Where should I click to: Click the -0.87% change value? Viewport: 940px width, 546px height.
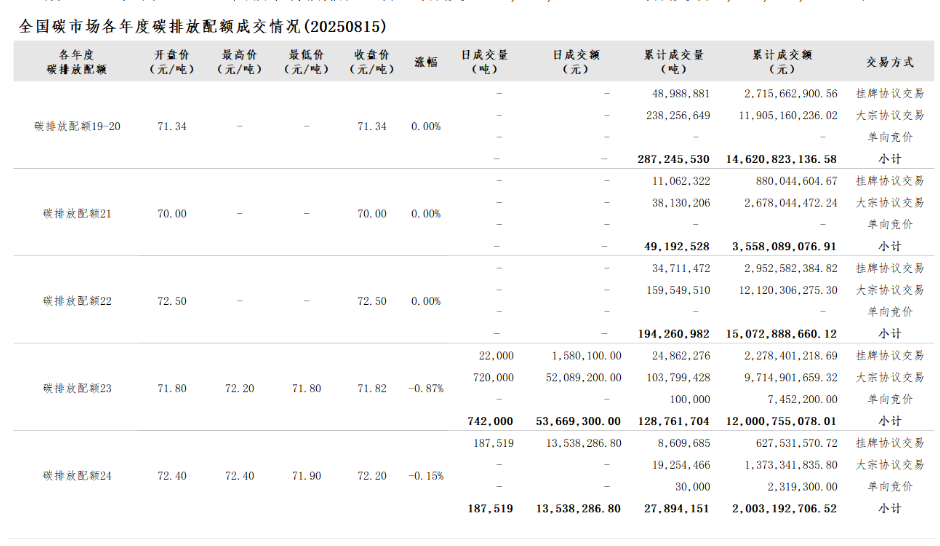tap(426, 388)
